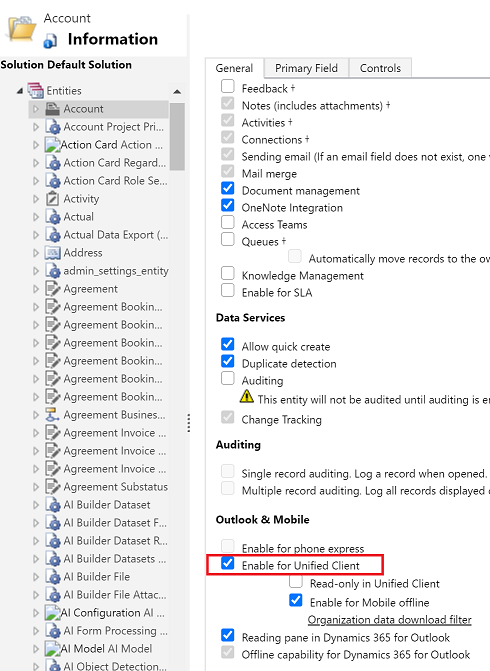Click the Agreement Busines... process flow icon
The width and height of the screenshot is (490, 671).
click(x=53, y=415)
